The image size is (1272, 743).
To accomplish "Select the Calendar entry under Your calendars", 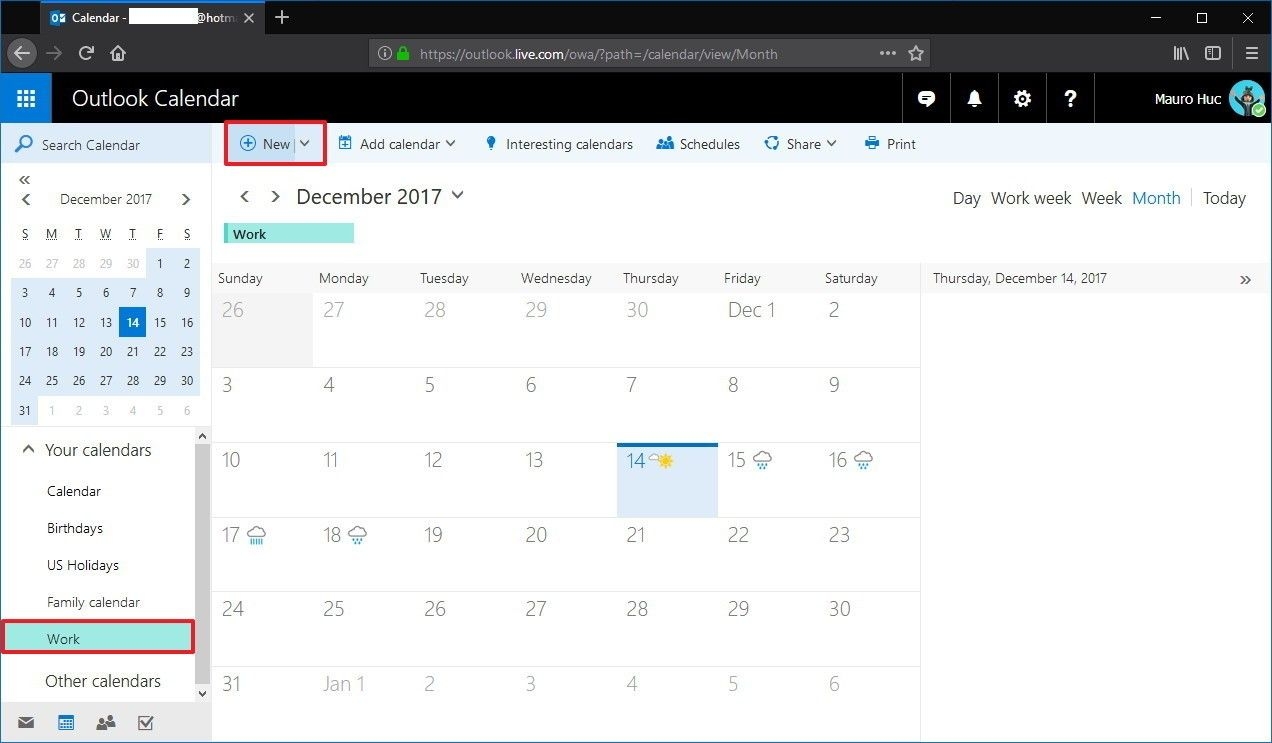I will coord(74,491).
